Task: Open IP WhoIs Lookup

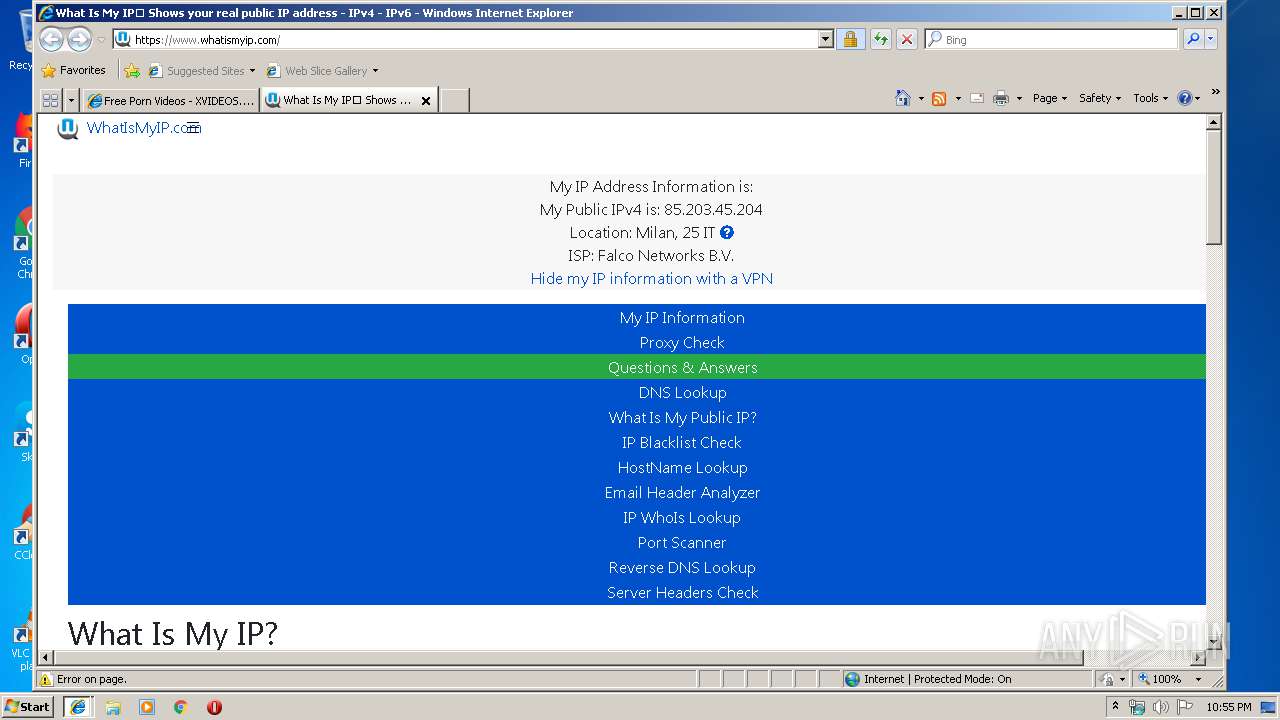Action: (682, 518)
